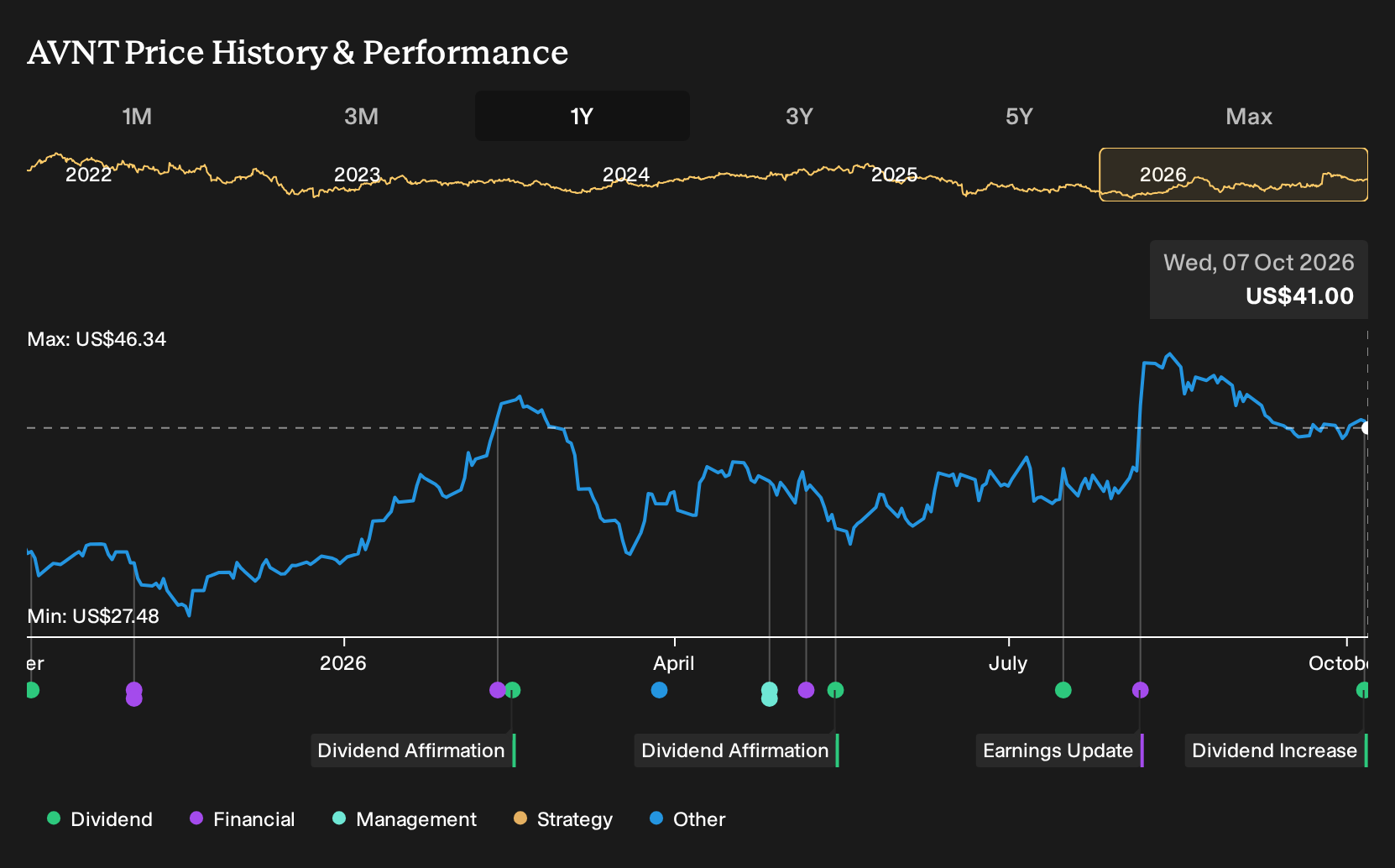Click the "July" axis label
The width and height of the screenshot is (1395, 868).
click(1008, 663)
